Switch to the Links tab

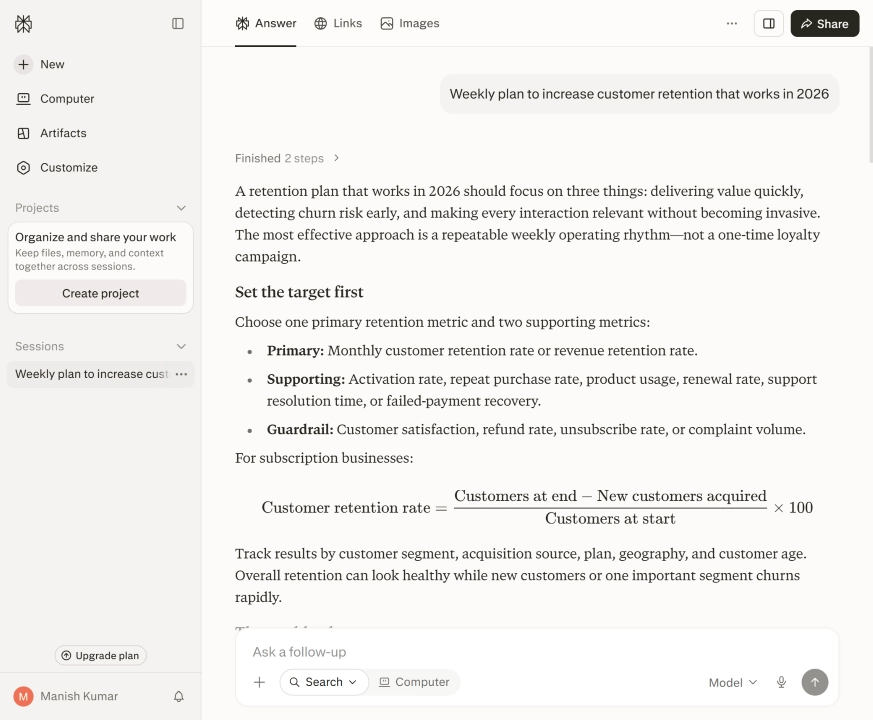point(338,23)
